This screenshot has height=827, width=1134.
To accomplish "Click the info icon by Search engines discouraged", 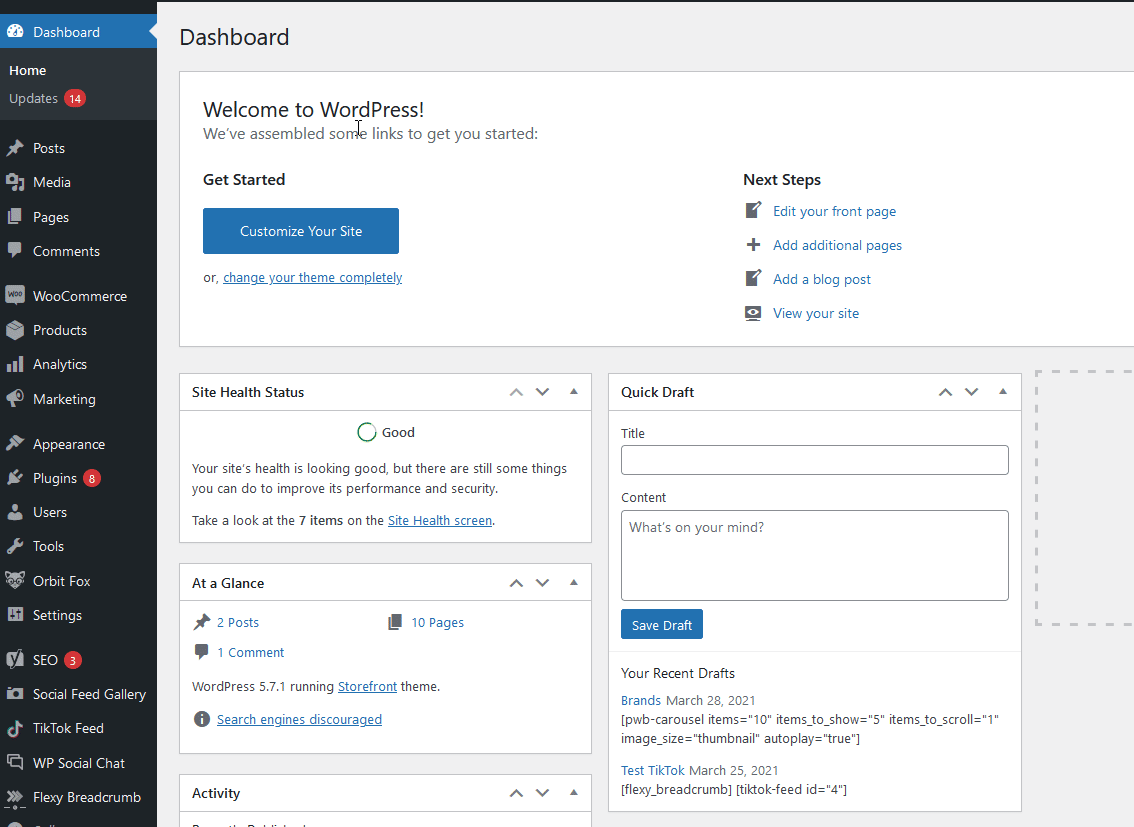I will point(202,719).
